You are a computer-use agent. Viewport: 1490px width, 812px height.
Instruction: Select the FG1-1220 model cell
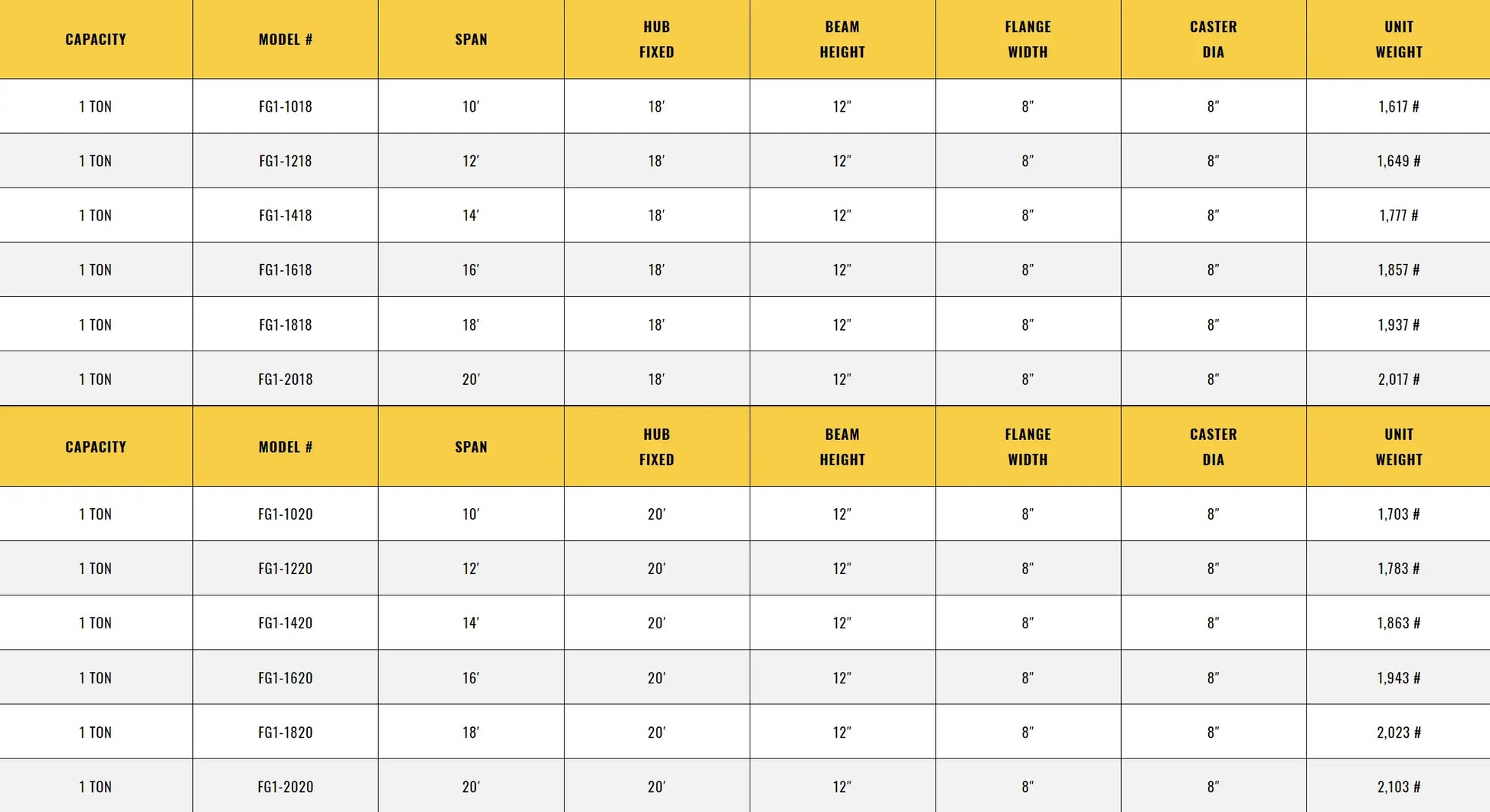[285, 569]
